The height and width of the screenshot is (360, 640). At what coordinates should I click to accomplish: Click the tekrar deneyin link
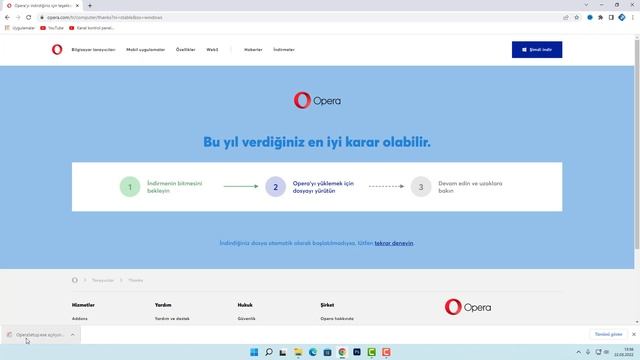(x=394, y=243)
